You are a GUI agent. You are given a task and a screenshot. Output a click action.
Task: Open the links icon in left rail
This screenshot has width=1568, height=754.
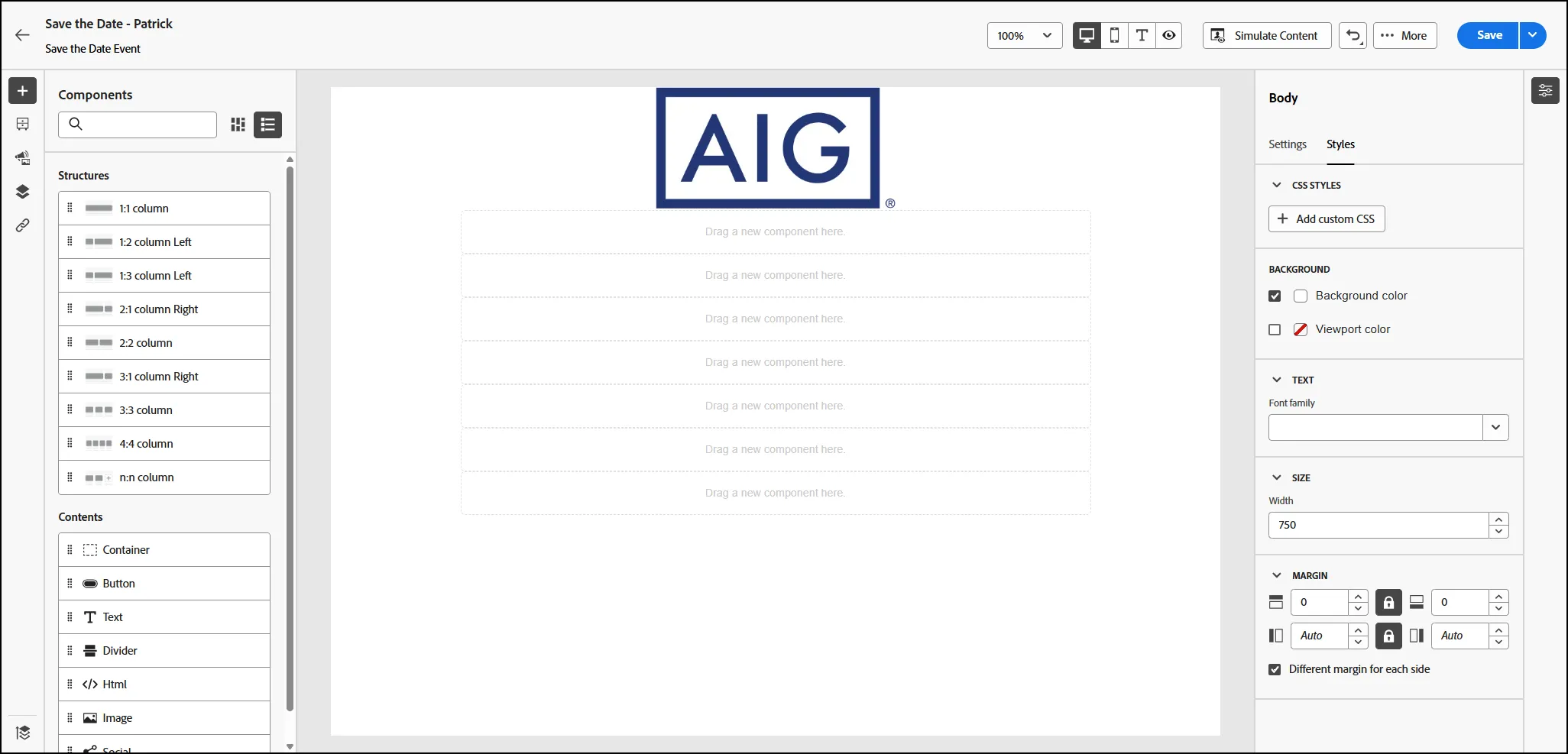23,225
